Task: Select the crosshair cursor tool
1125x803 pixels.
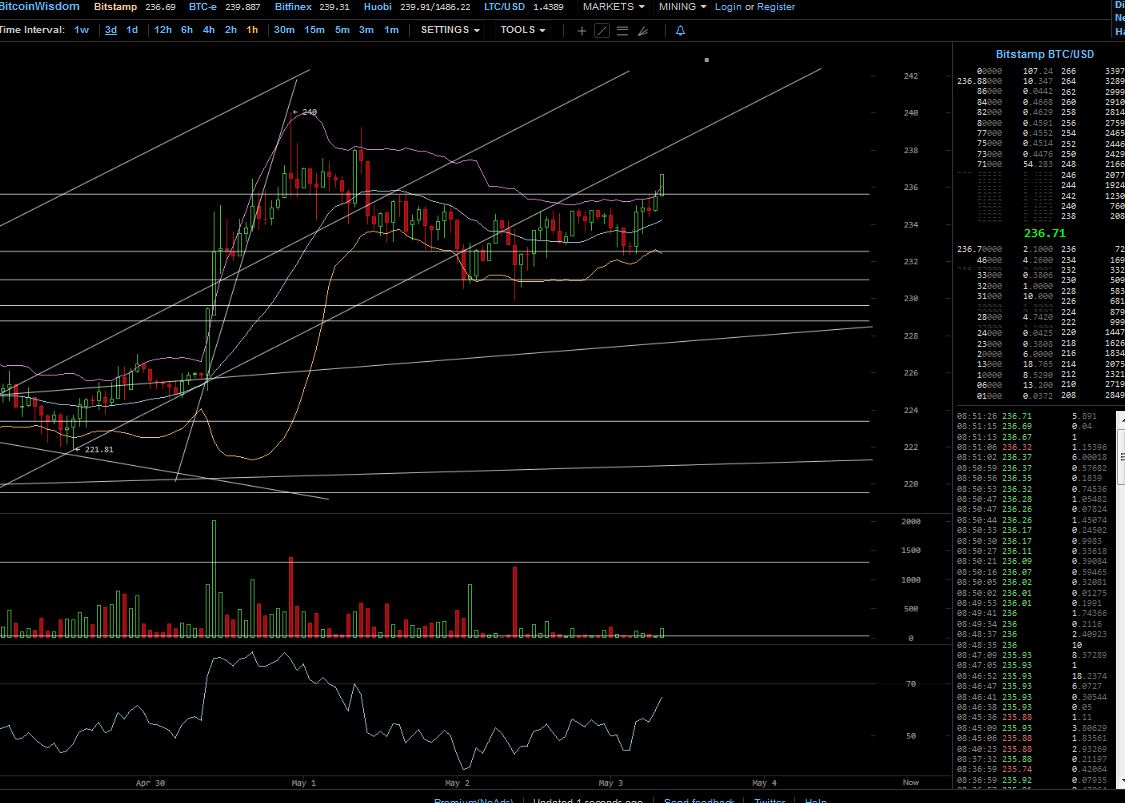Action: [582, 31]
